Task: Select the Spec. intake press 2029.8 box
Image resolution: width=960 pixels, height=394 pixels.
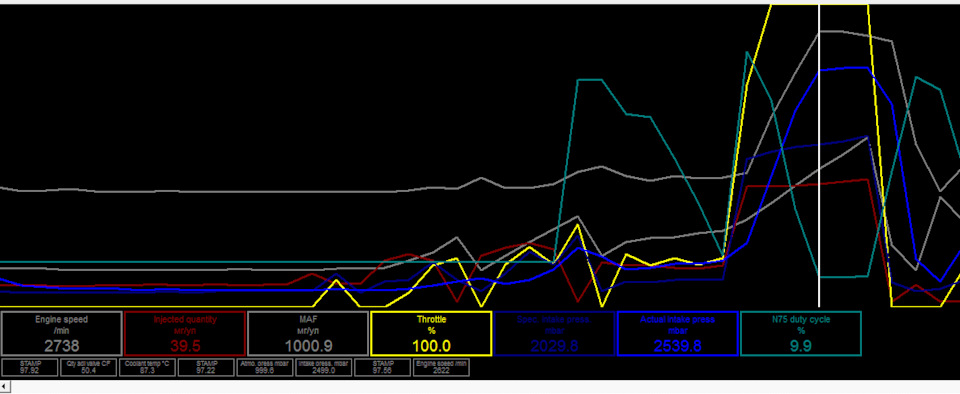Action: pyautogui.click(x=555, y=333)
